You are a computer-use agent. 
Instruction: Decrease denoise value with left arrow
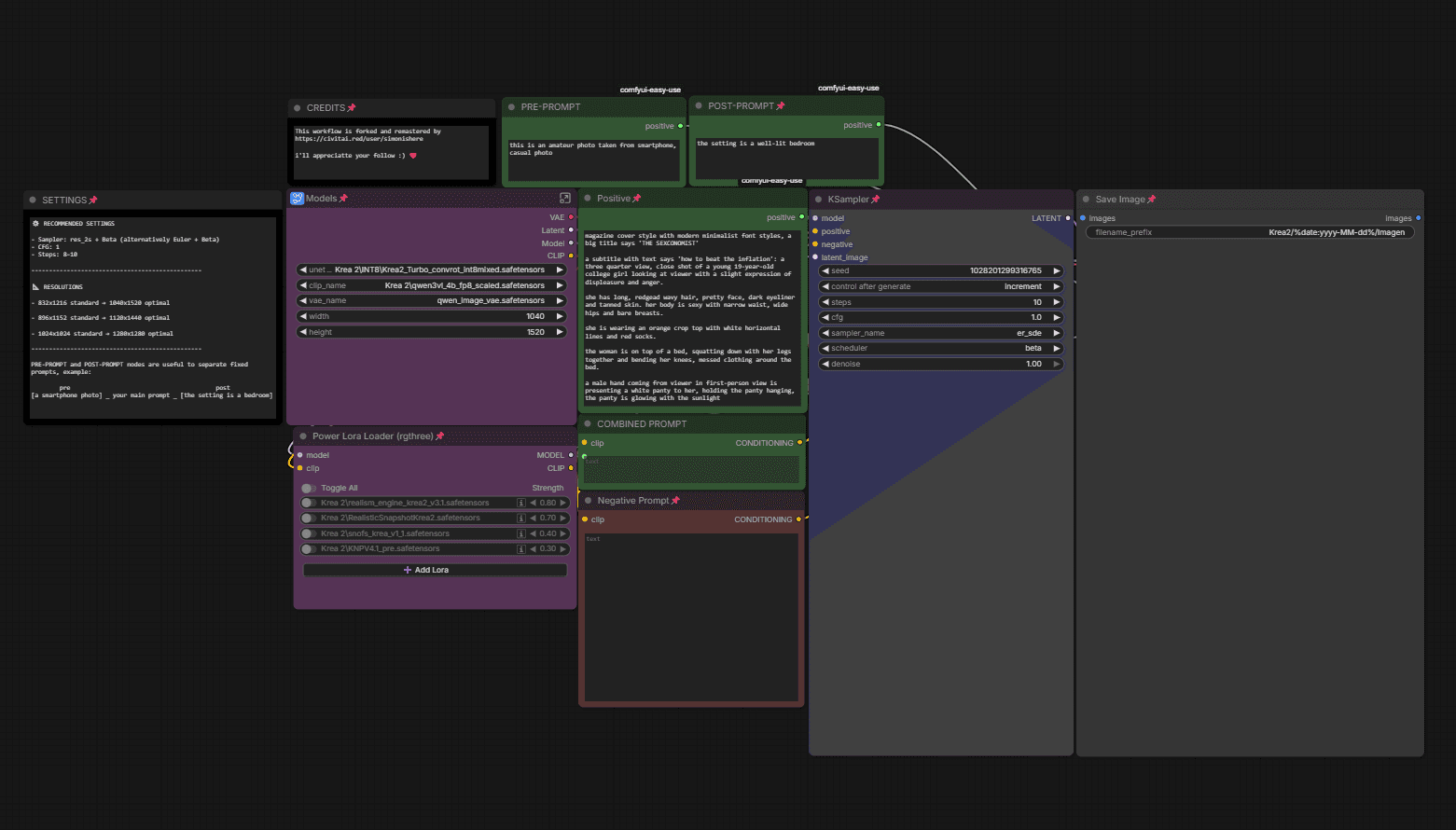(x=825, y=364)
